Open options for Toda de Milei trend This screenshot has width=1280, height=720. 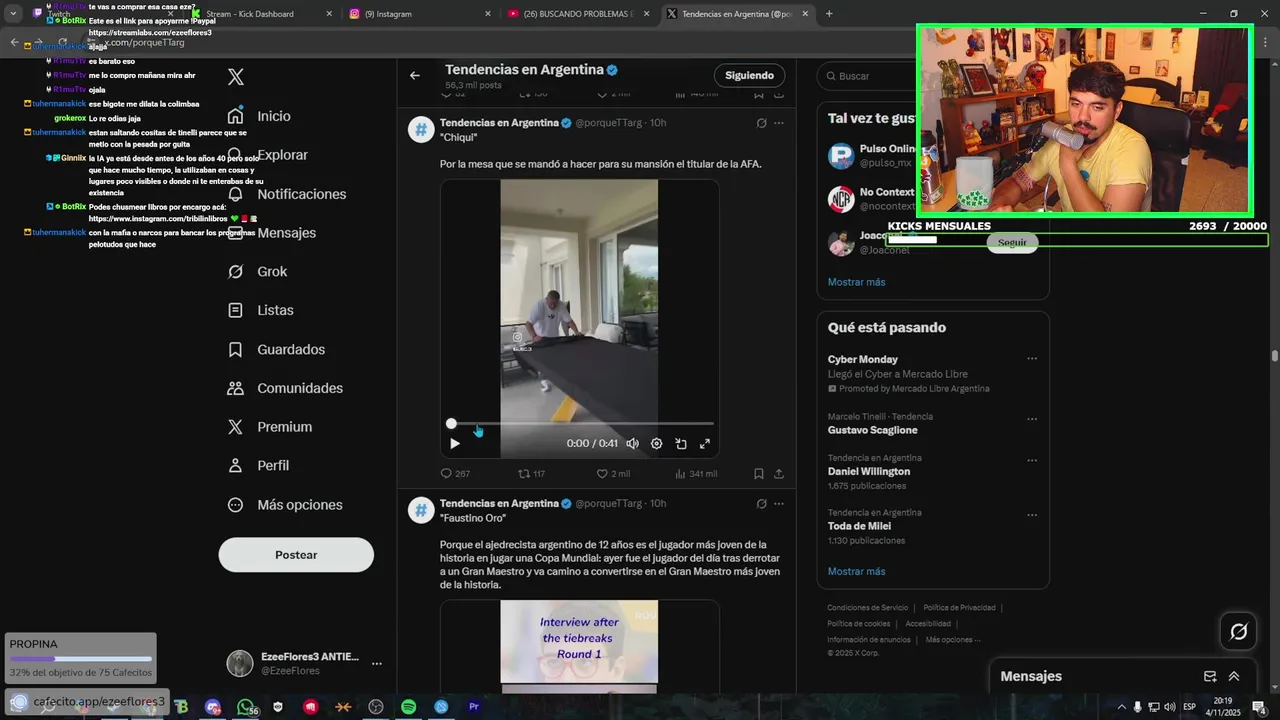1032,515
